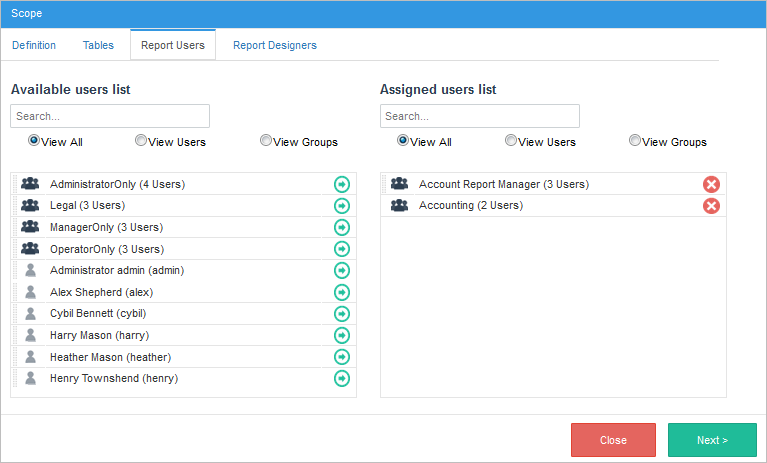Choose View Users in Assigned users list
This screenshot has height=463, width=767.
pos(511,141)
